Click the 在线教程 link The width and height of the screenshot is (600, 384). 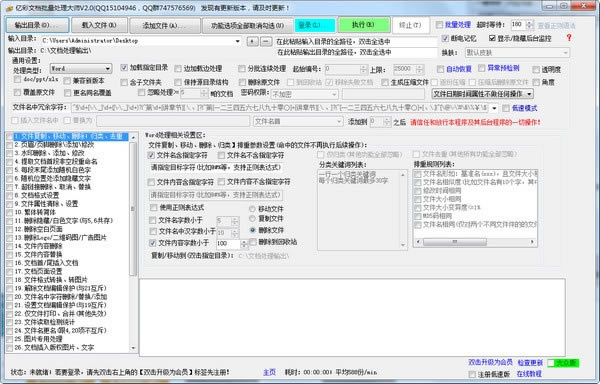pyautogui.click(x=529, y=374)
